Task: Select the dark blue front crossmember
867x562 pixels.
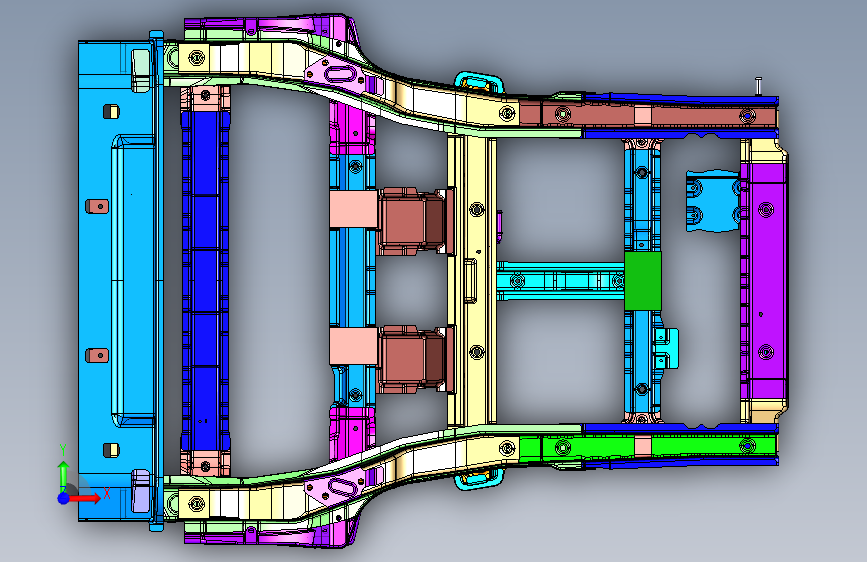Action: (x=205, y=280)
